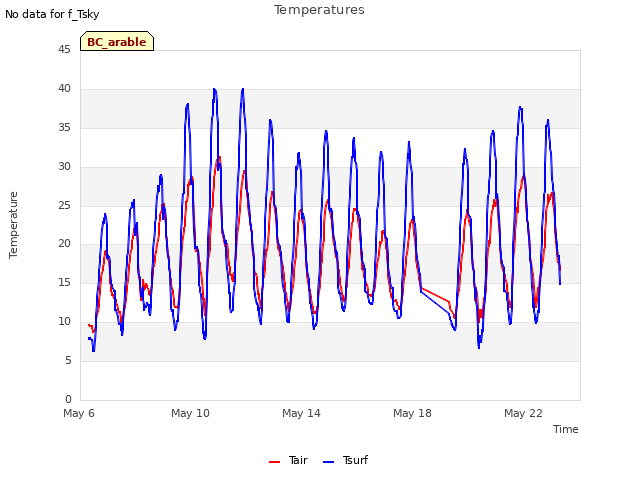Screen dimensions: 640x480
Task: Click the red Tair legend color marker
Action: [x=274, y=462]
